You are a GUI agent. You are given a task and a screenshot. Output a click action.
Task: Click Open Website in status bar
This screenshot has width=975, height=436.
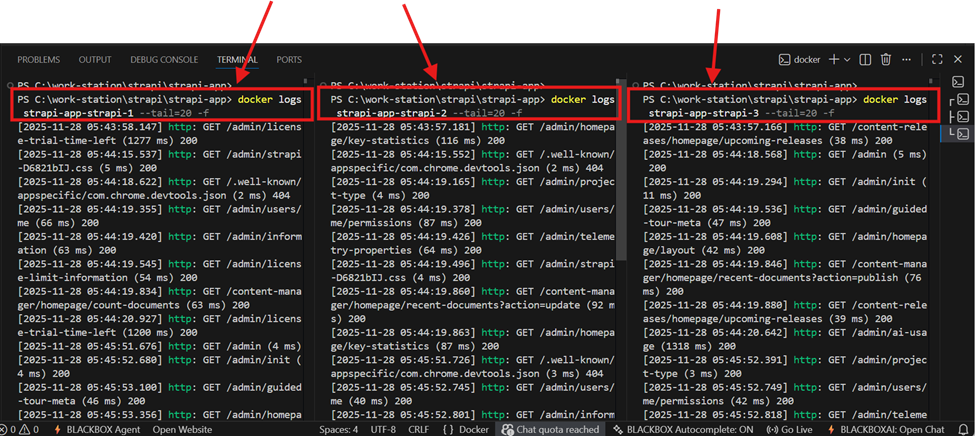[182, 429]
